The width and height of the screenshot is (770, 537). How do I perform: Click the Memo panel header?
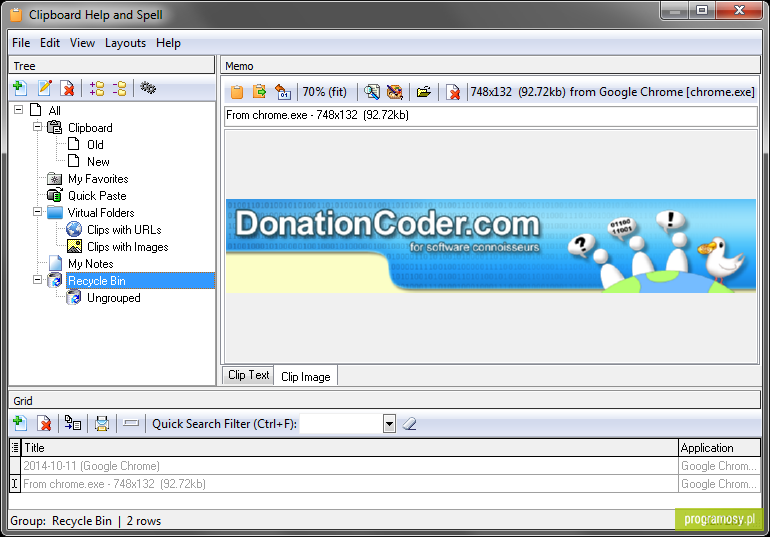(x=490, y=66)
